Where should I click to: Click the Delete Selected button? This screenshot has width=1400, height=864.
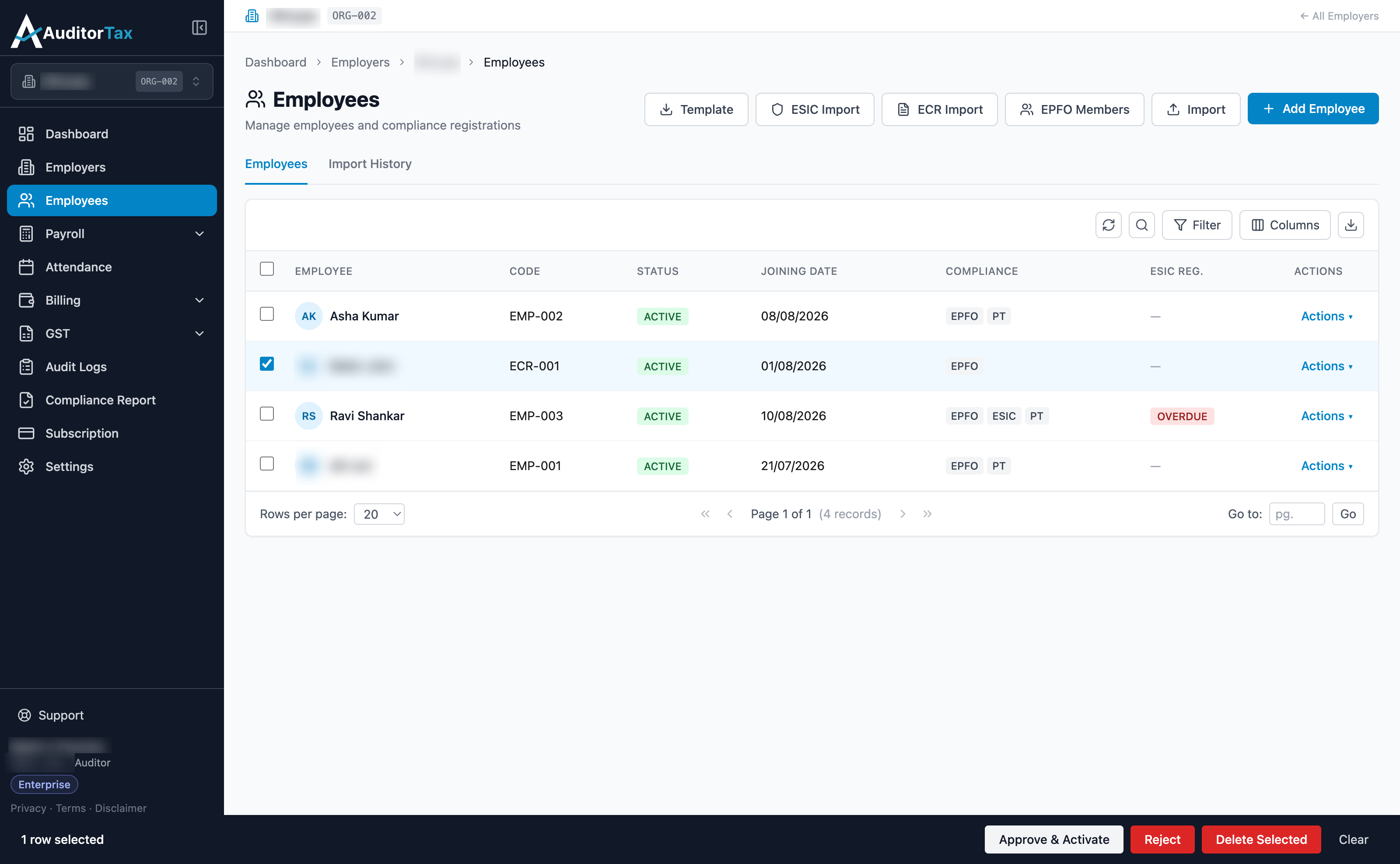[1260, 839]
